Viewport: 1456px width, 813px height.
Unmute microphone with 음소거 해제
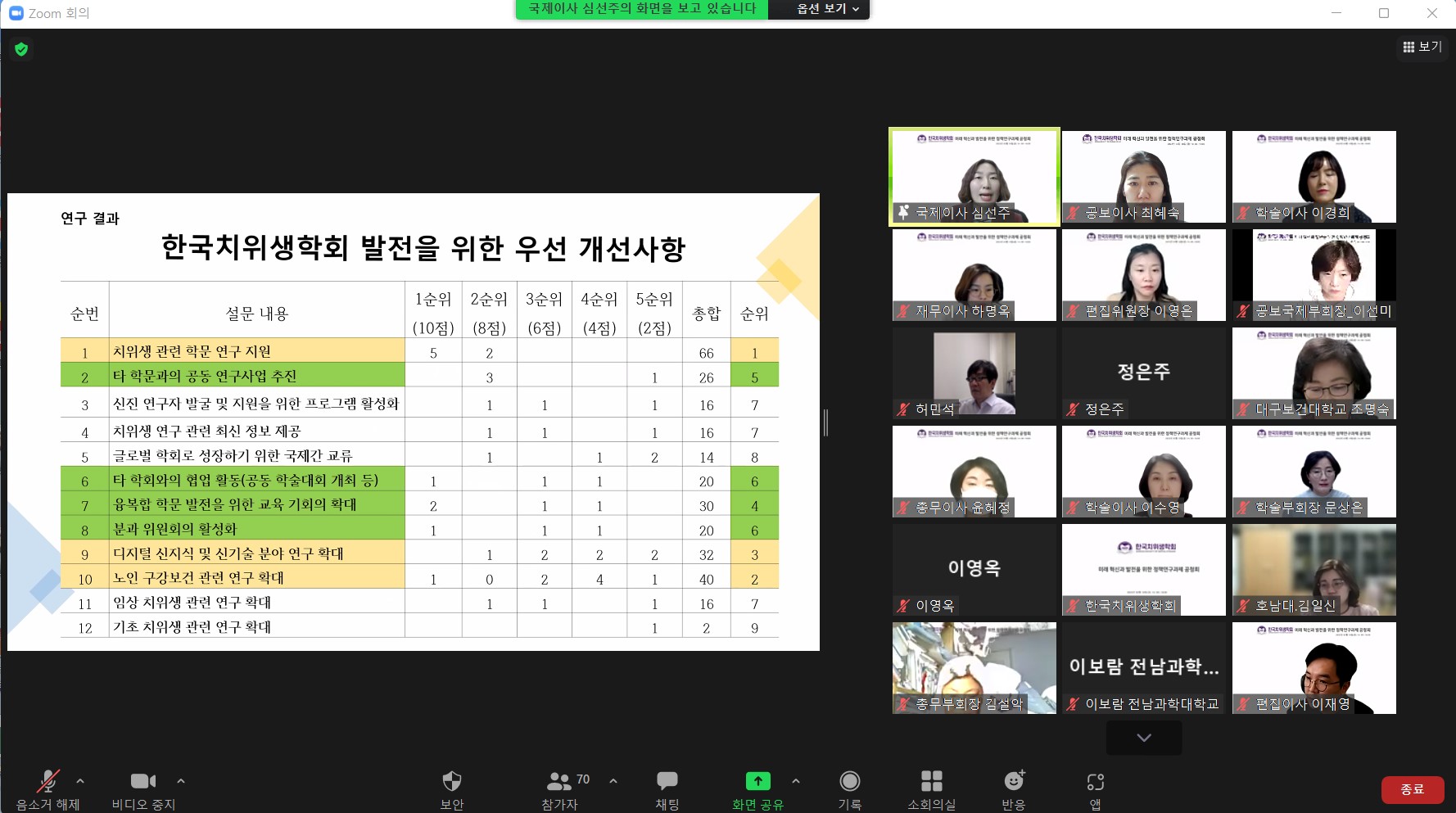click(x=48, y=781)
